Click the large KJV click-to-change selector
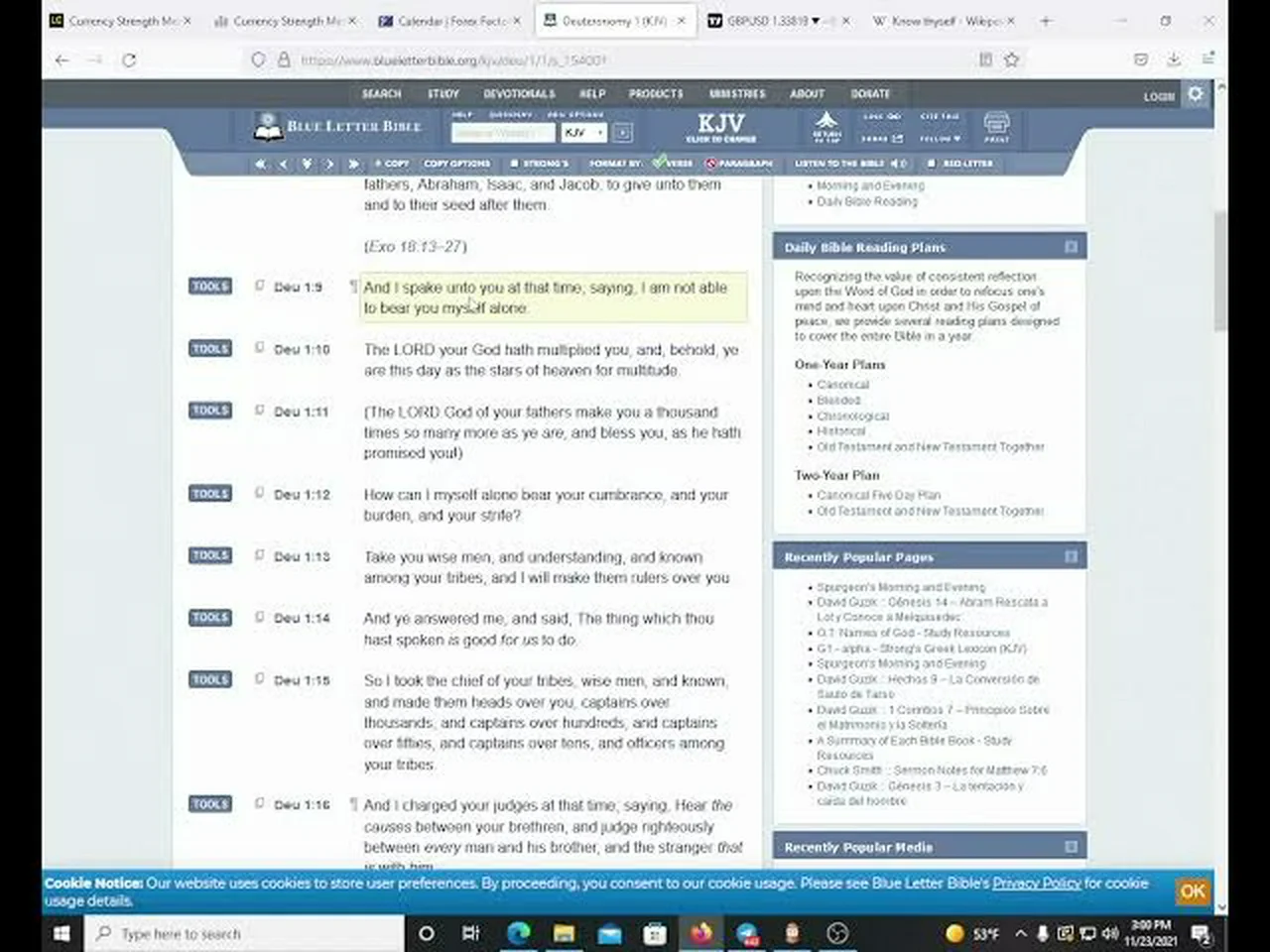The image size is (1270, 952). tap(721, 127)
